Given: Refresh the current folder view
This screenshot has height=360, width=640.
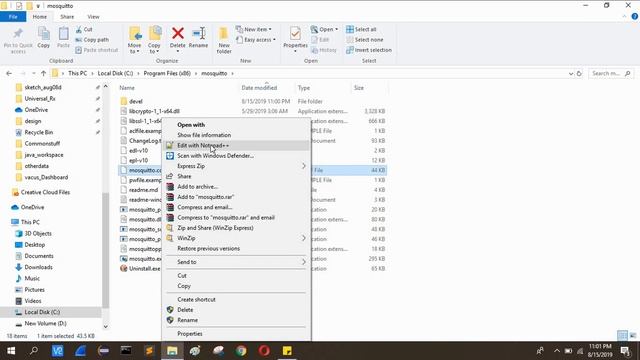Looking at the screenshot, I should 579,73.
